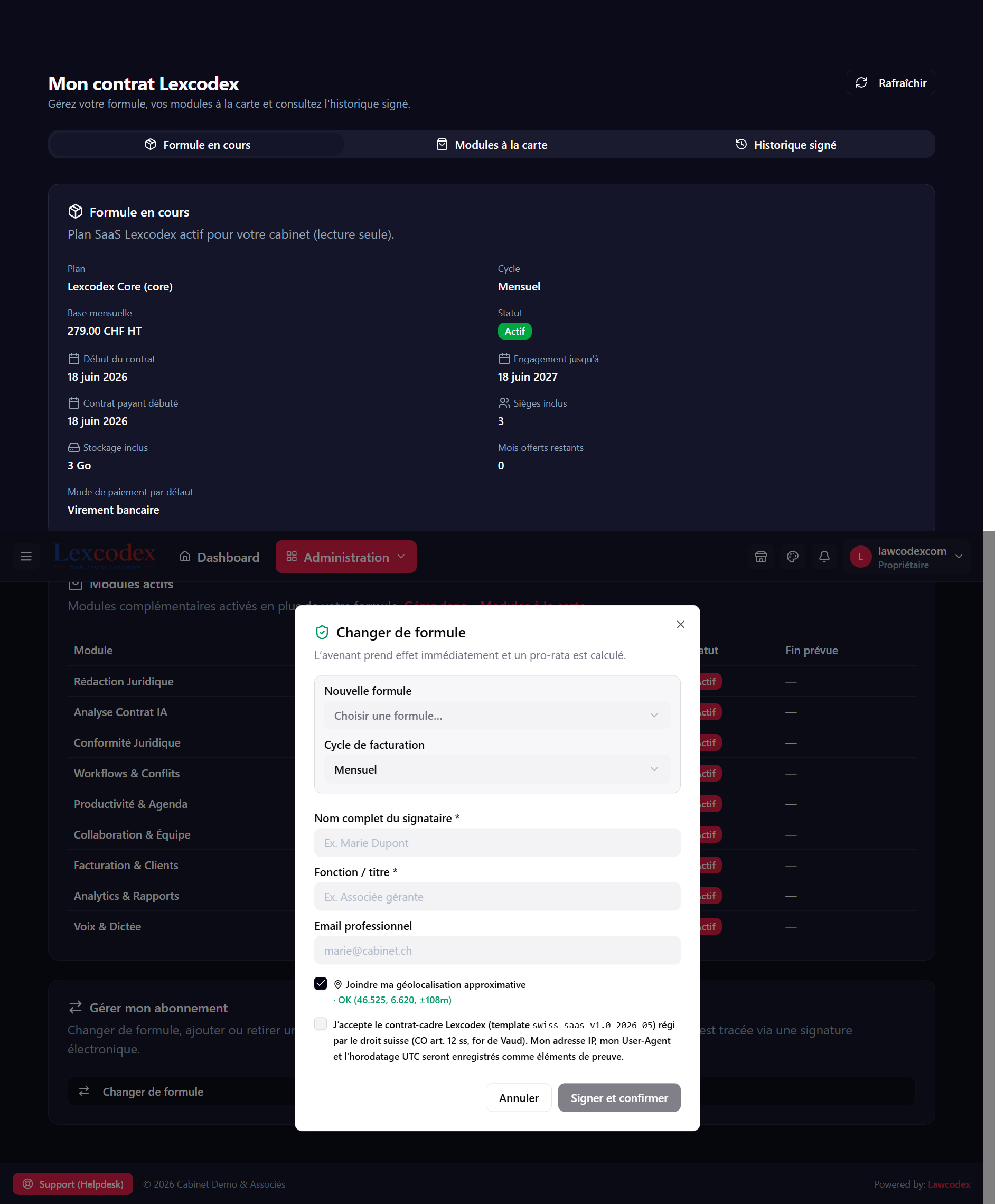Focus the Fonction / titre field

pyautogui.click(x=497, y=896)
